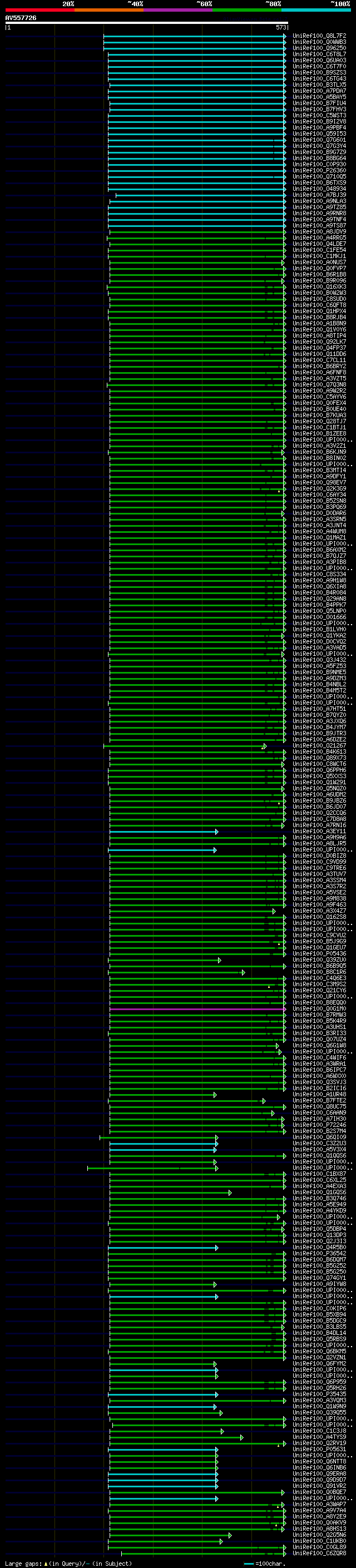This screenshot has width=356, height=1568.
Task: Open the hit UniRef100_Q0WWB3
Action: 319,43
